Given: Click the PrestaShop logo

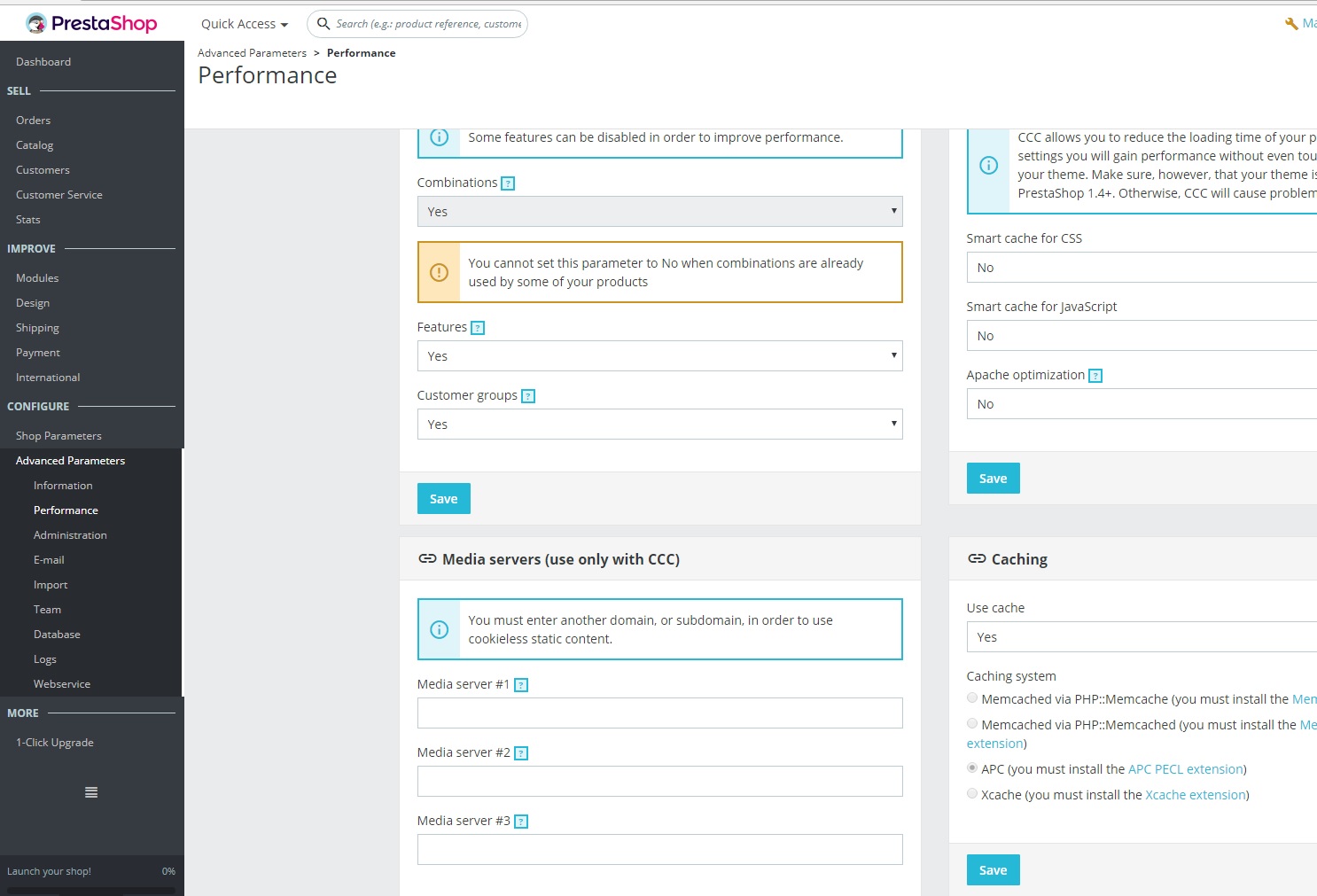Looking at the screenshot, I should click(91, 24).
